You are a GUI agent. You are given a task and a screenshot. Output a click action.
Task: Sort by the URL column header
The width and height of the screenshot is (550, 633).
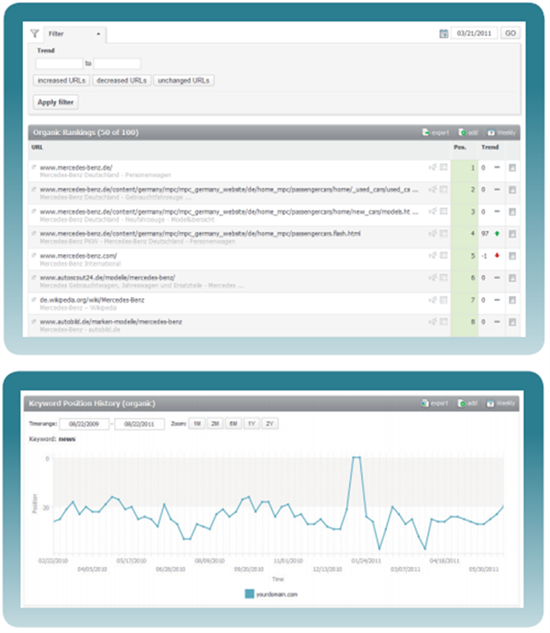tap(37, 147)
